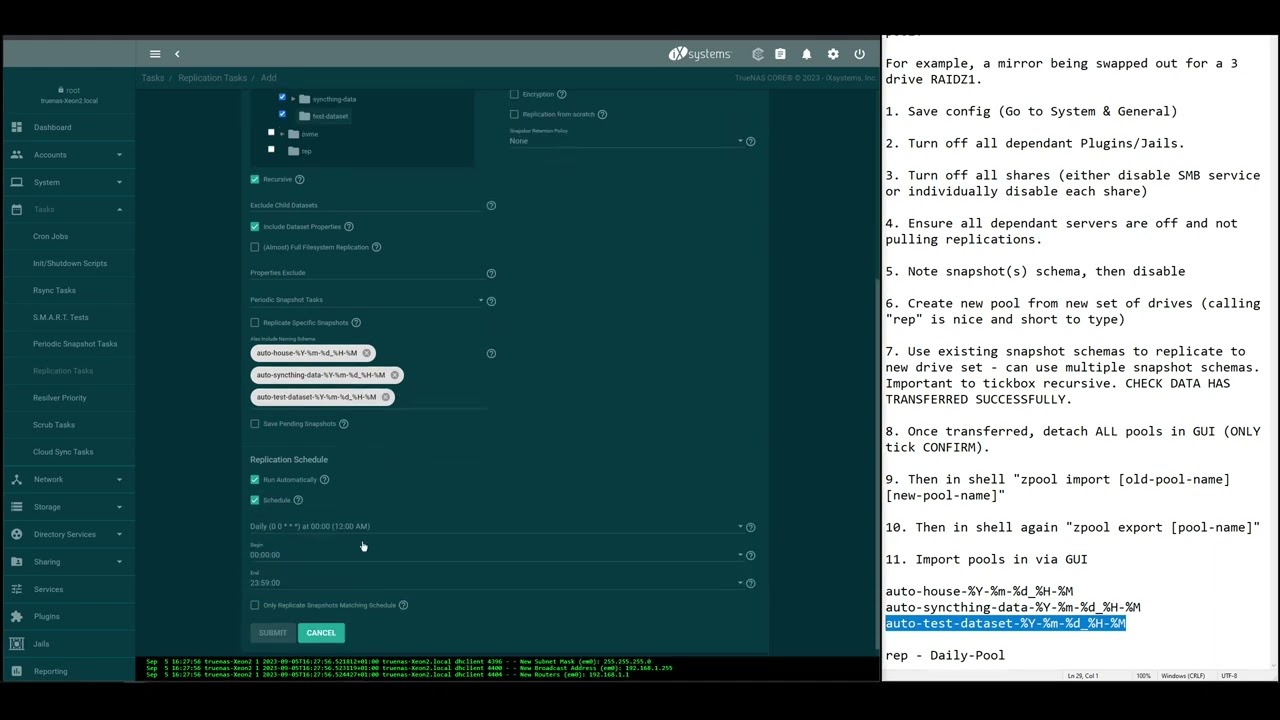Open the Begin time dropdown
Image resolution: width=1280 pixels, height=720 pixels.
point(497,555)
